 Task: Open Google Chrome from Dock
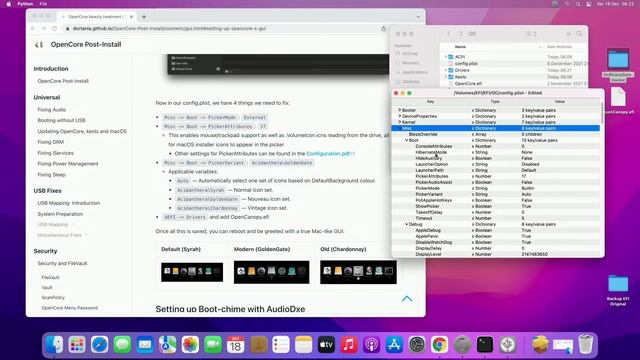click(440, 345)
